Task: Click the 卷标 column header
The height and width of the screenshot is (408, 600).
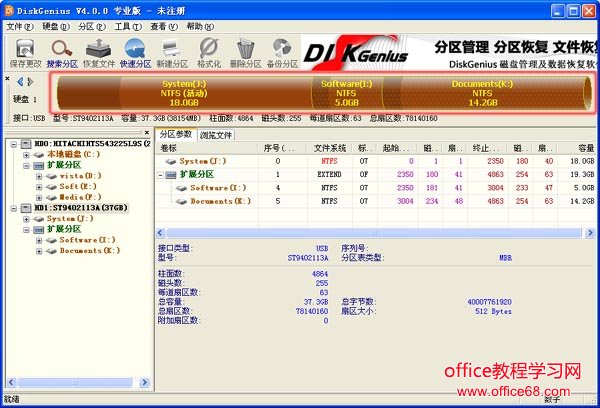Action: [x=207, y=148]
